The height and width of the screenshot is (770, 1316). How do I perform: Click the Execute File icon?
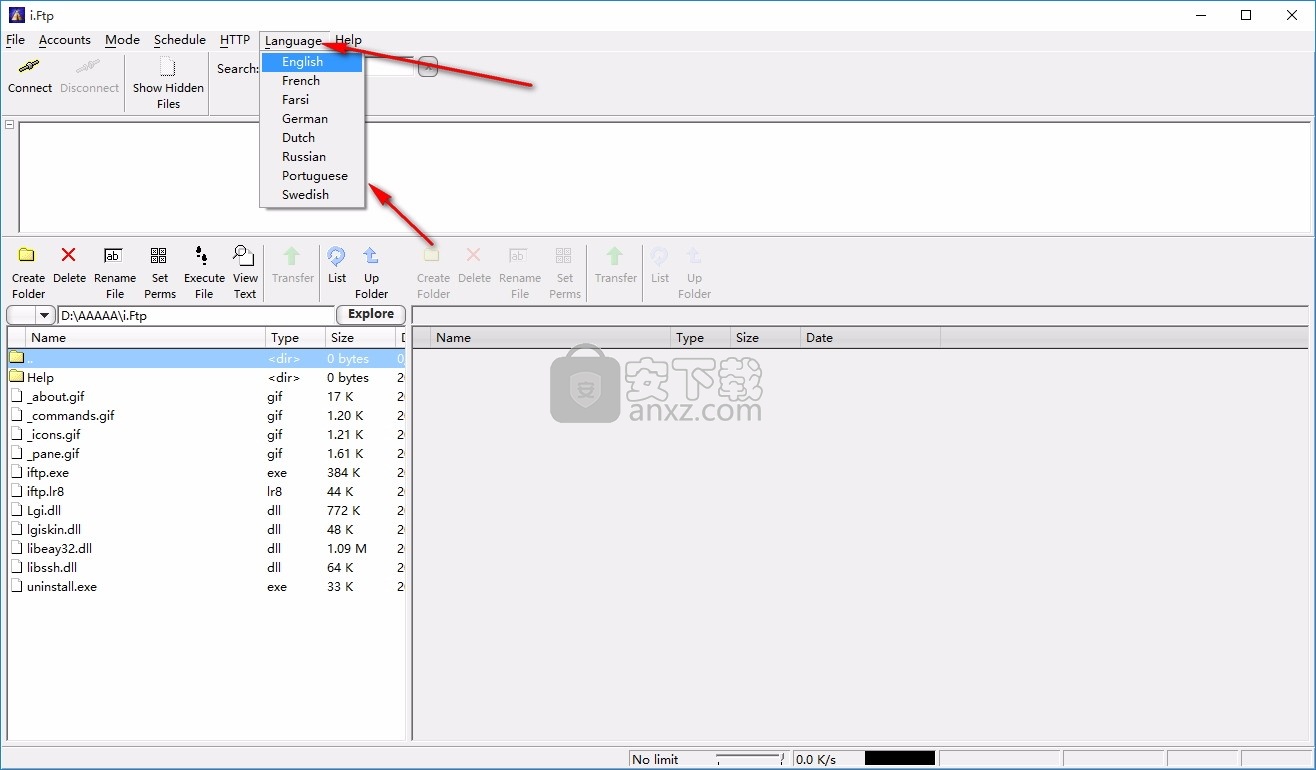202,255
